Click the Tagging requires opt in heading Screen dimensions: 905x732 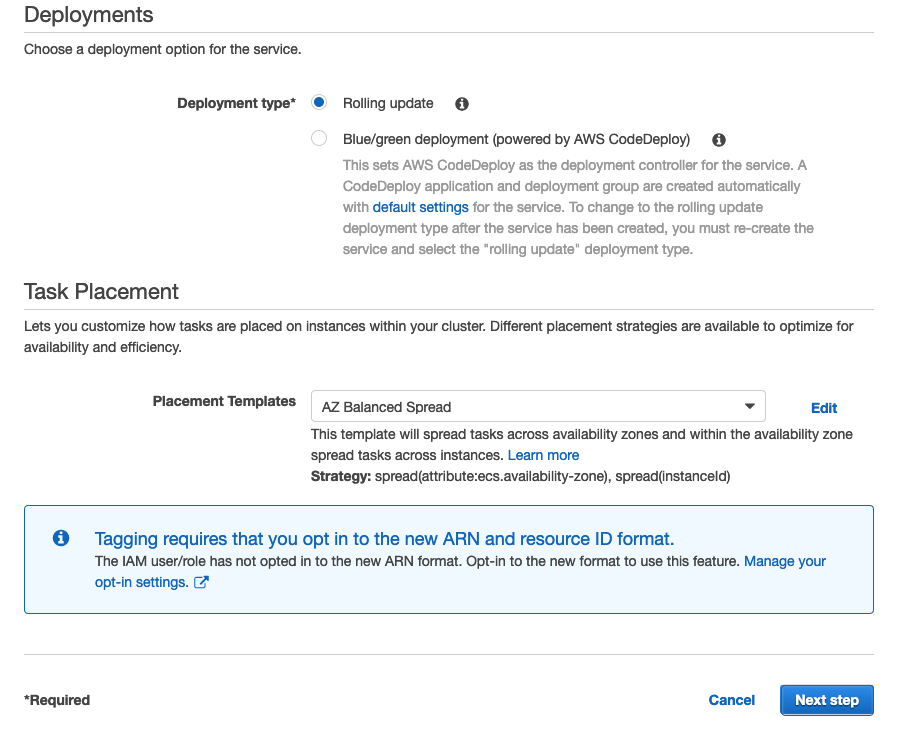click(x=384, y=539)
